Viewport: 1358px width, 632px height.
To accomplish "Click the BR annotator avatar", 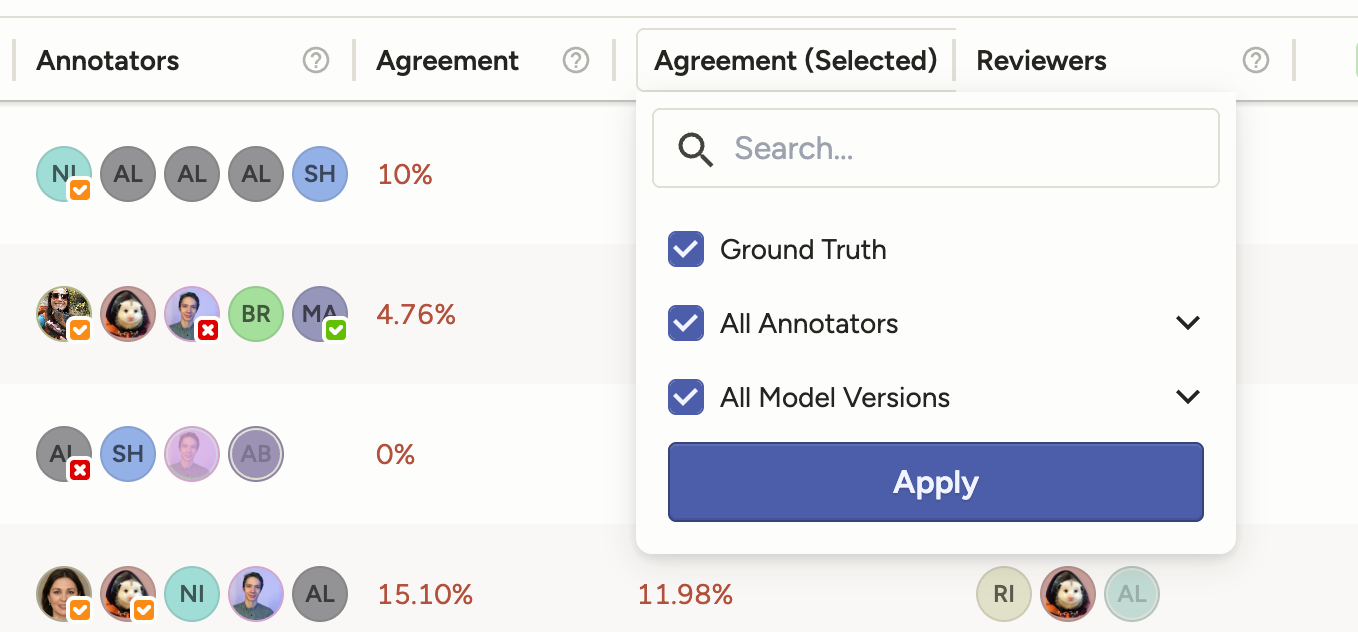I will tap(256, 314).
